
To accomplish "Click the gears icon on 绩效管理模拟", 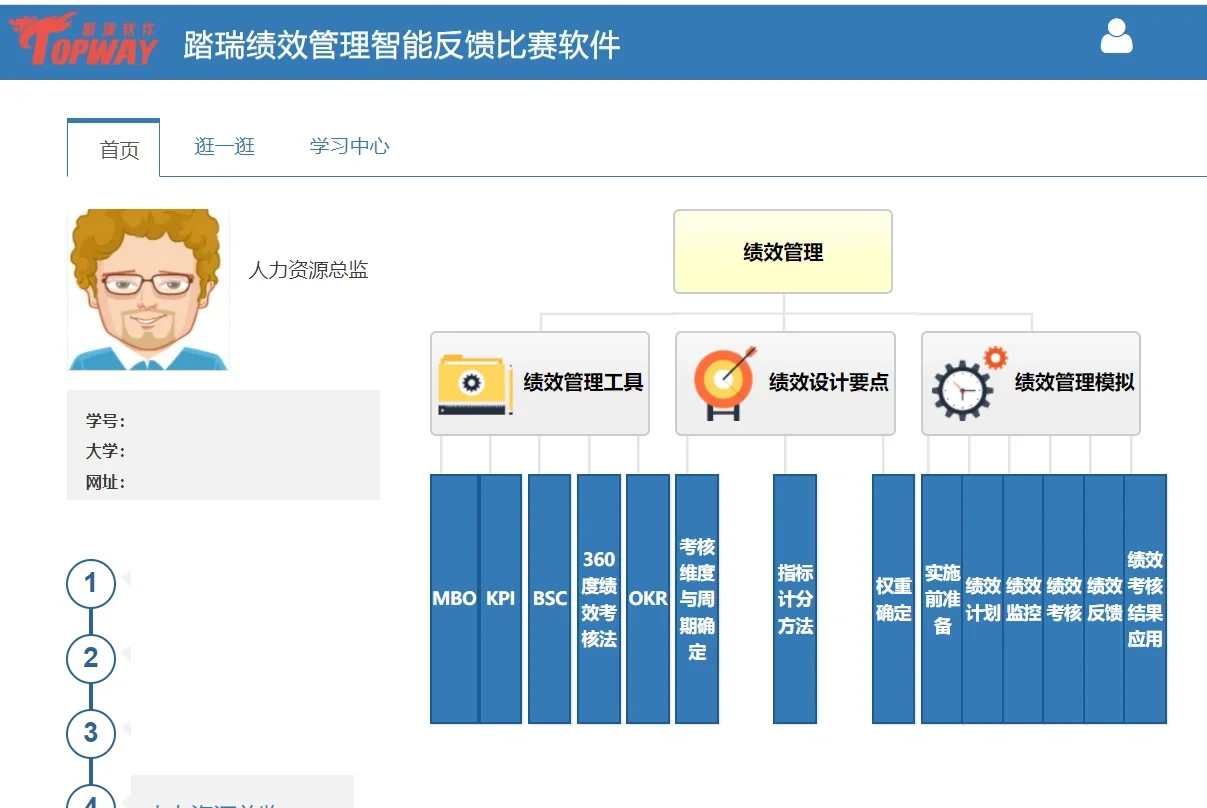I will pos(963,383).
